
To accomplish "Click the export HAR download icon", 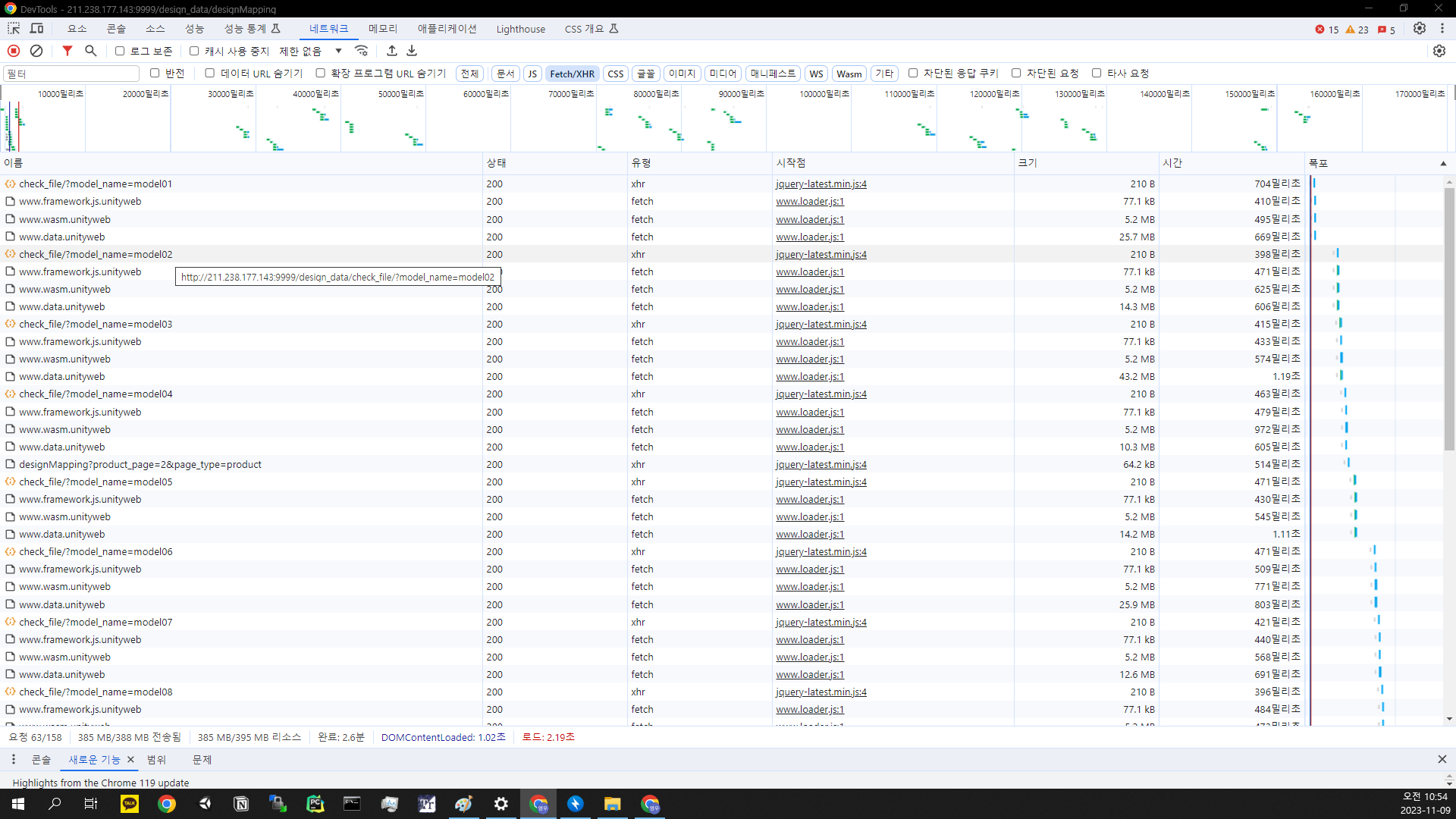I will pos(412,51).
